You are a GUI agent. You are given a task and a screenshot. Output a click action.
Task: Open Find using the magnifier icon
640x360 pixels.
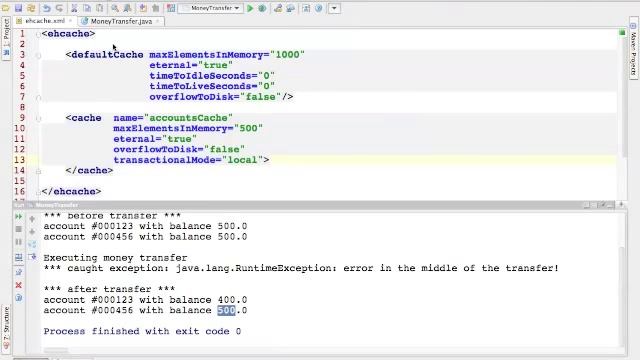115,8
